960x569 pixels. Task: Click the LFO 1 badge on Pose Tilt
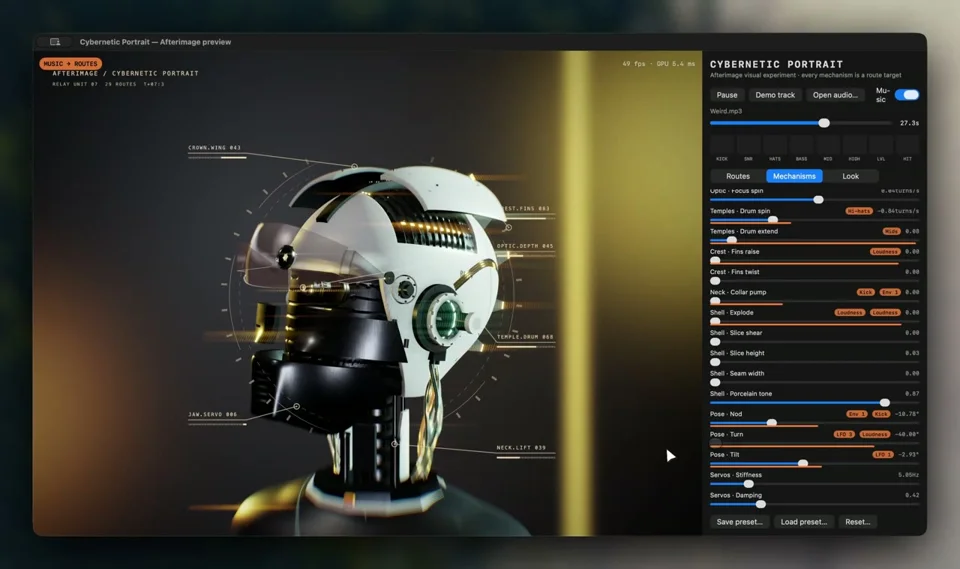pos(882,454)
